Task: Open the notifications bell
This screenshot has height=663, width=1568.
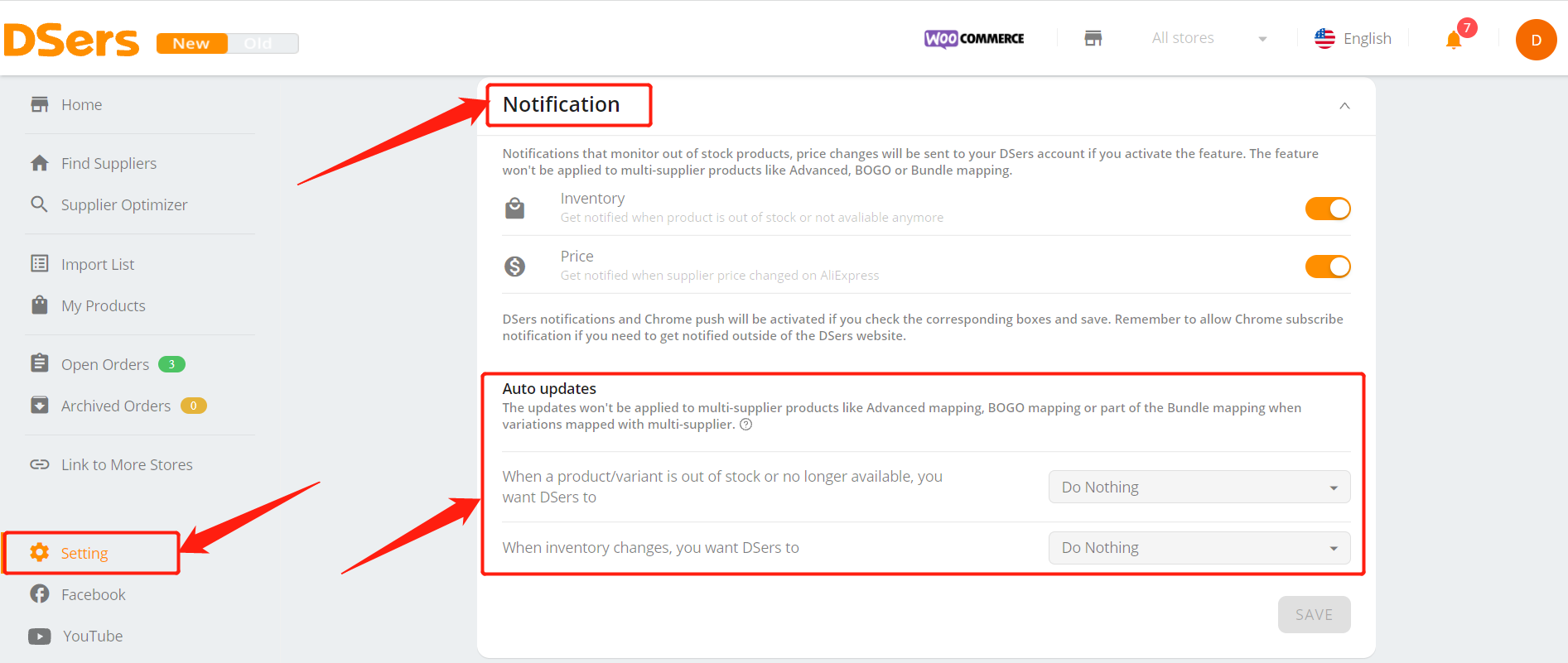Action: (x=1453, y=40)
